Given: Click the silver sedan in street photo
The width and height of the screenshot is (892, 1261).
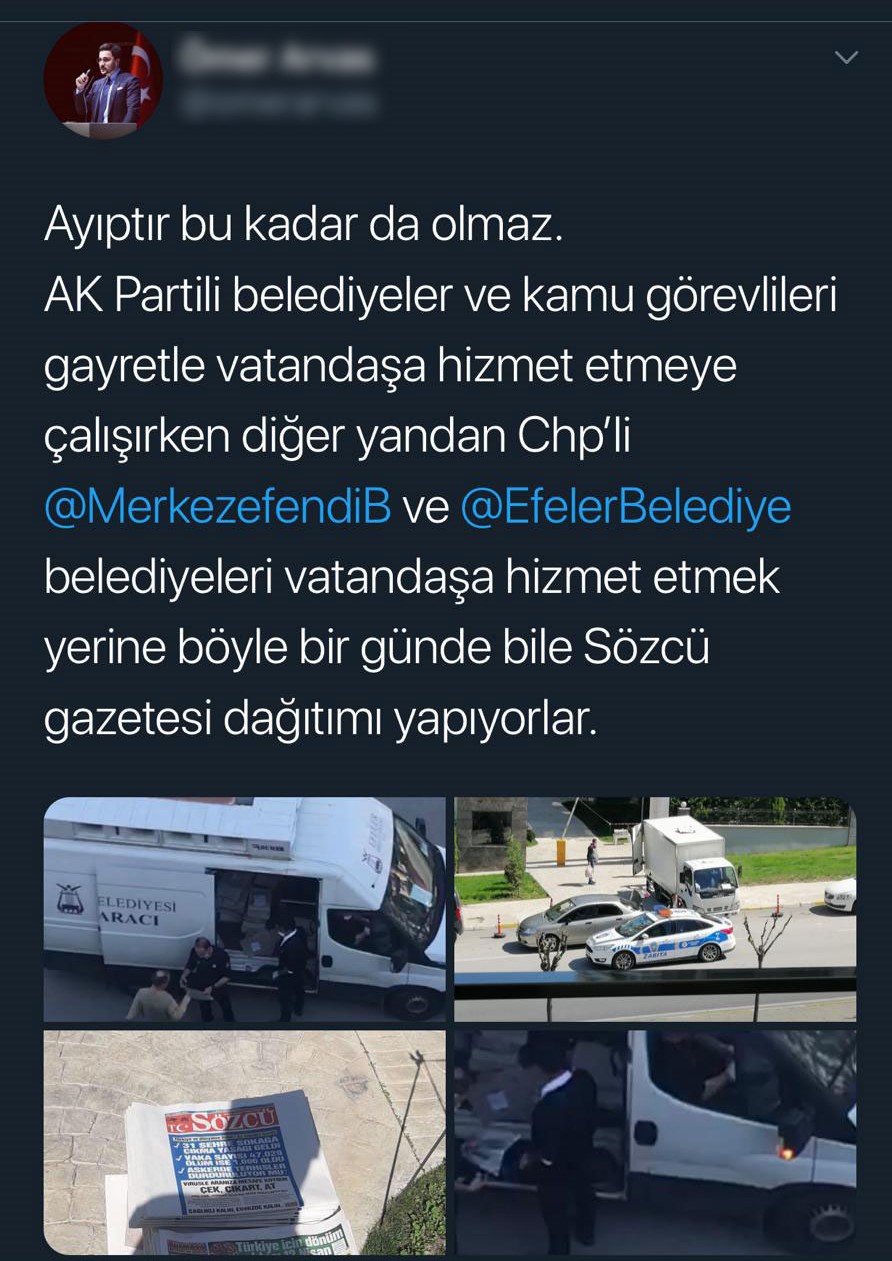Looking at the screenshot, I should pos(574,920).
